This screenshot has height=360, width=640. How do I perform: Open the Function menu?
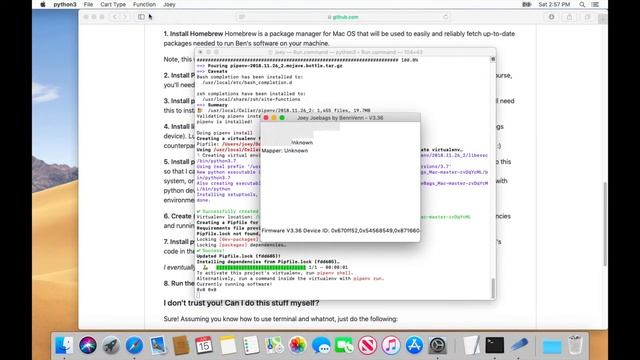[x=144, y=4]
